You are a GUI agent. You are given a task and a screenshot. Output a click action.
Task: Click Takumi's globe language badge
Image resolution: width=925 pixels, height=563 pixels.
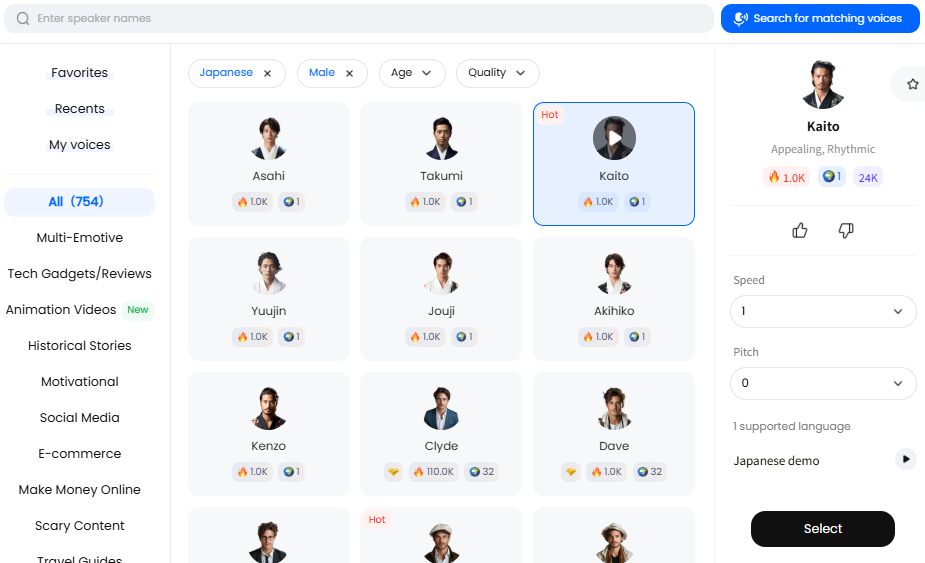(464, 202)
